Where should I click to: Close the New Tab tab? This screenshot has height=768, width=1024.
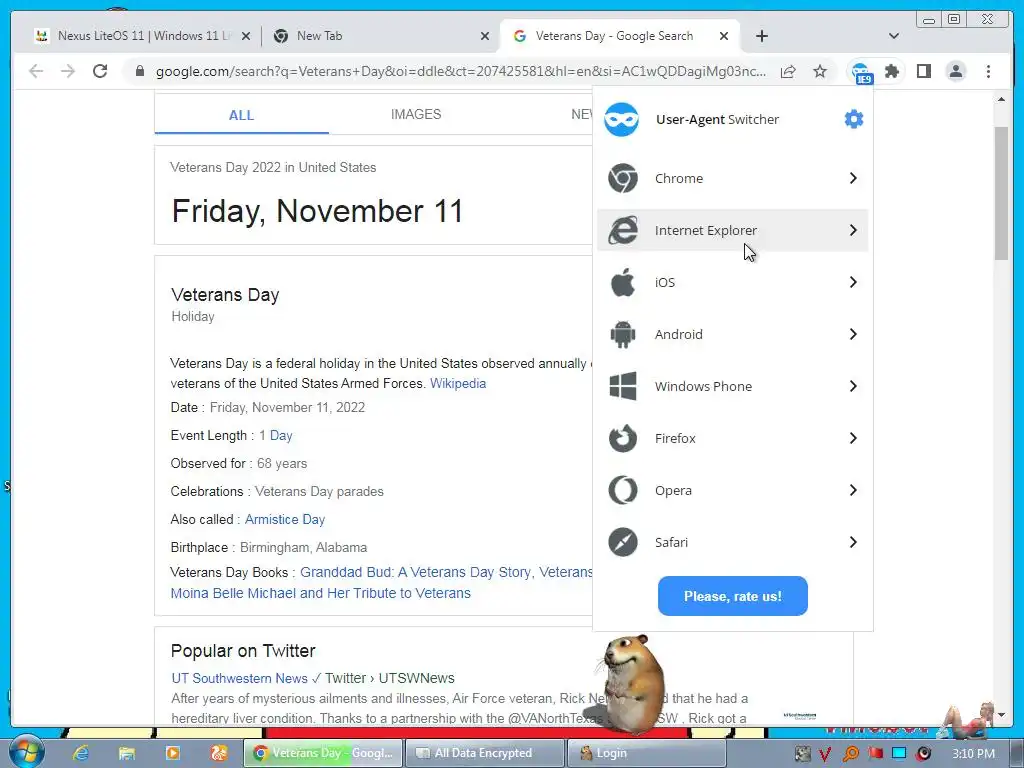tap(485, 36)
